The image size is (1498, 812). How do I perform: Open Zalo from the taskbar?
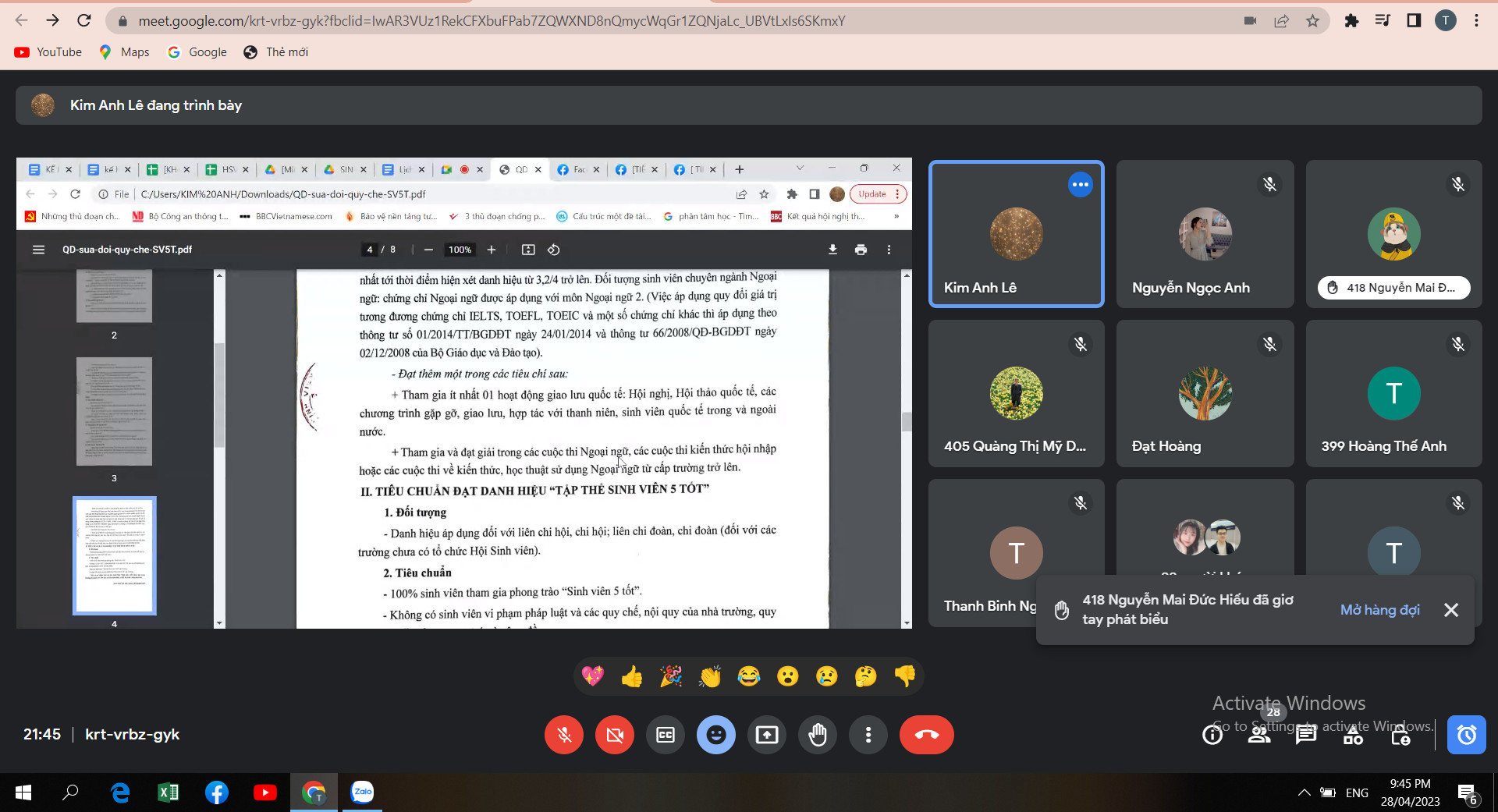coord(363,792)
